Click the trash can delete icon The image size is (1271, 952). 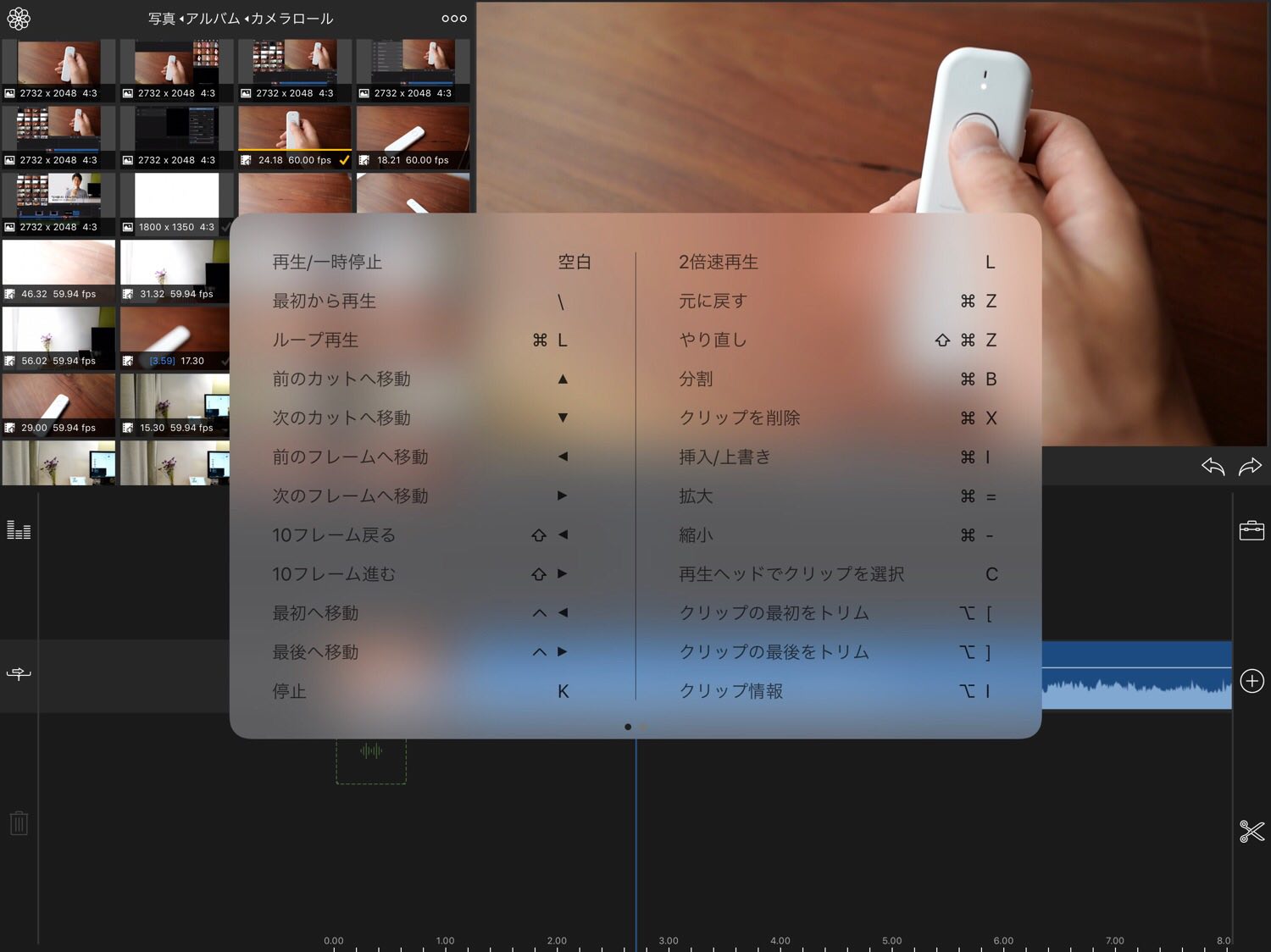19,822
